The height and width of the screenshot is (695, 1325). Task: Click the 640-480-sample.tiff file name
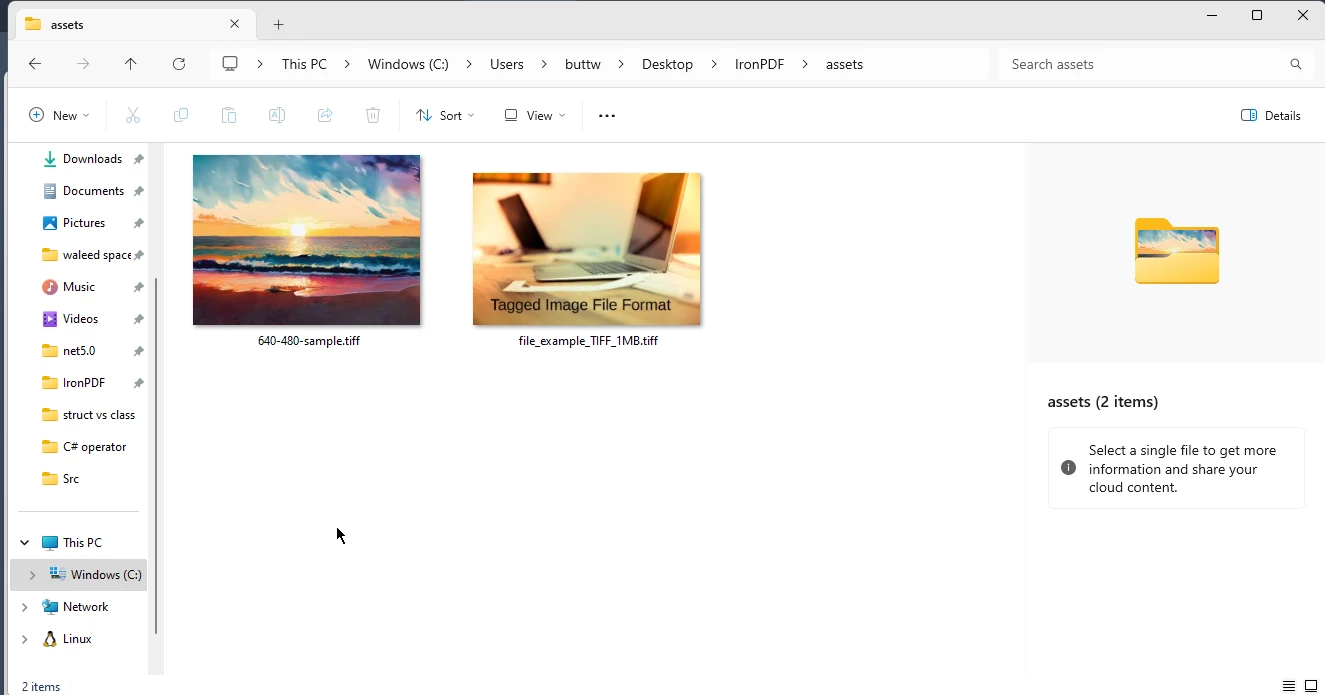click(309, 341)
